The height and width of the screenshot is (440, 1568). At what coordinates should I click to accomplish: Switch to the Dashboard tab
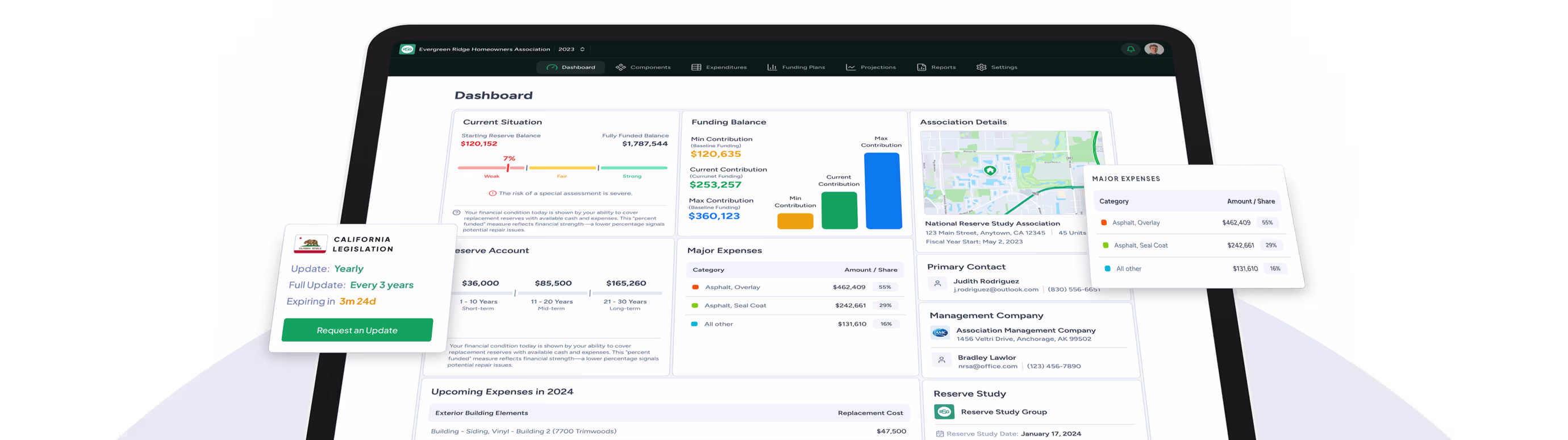coord(570,67)
